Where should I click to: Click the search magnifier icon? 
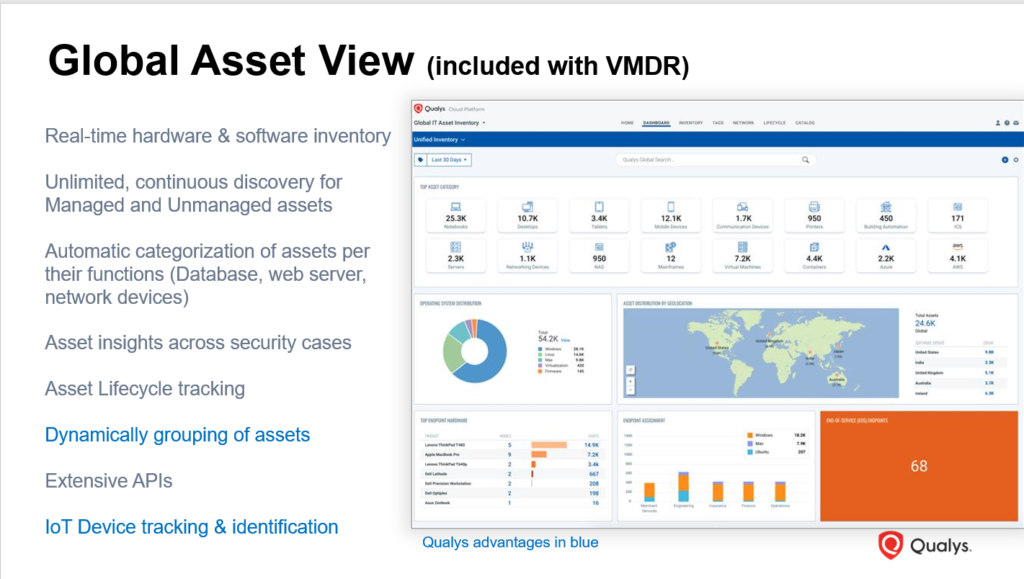pos(805,160)
